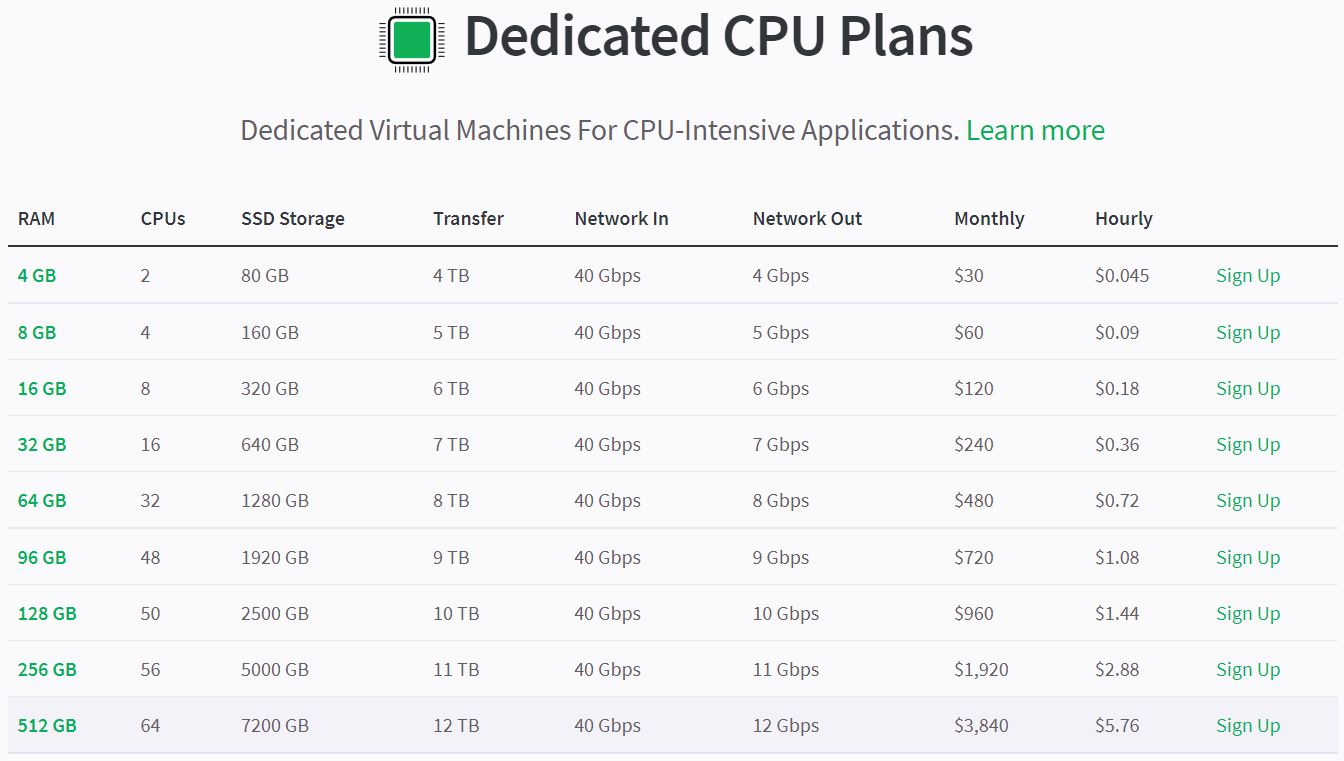The height and width of the screenshot is (761, 1344).
Task: Select the 8 GB RAM plan link
Action: (36, 332)
